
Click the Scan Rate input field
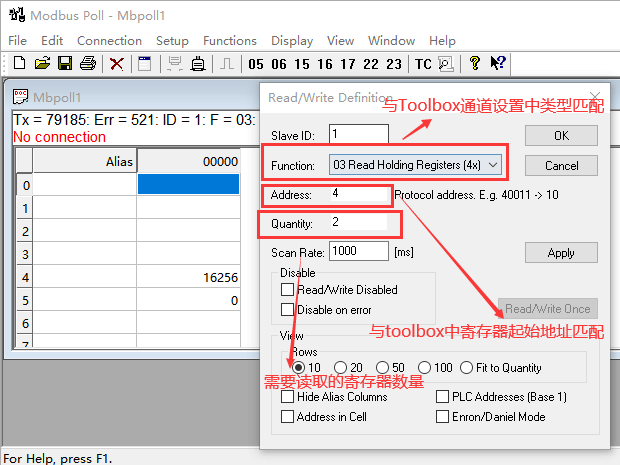coord(359,251)
